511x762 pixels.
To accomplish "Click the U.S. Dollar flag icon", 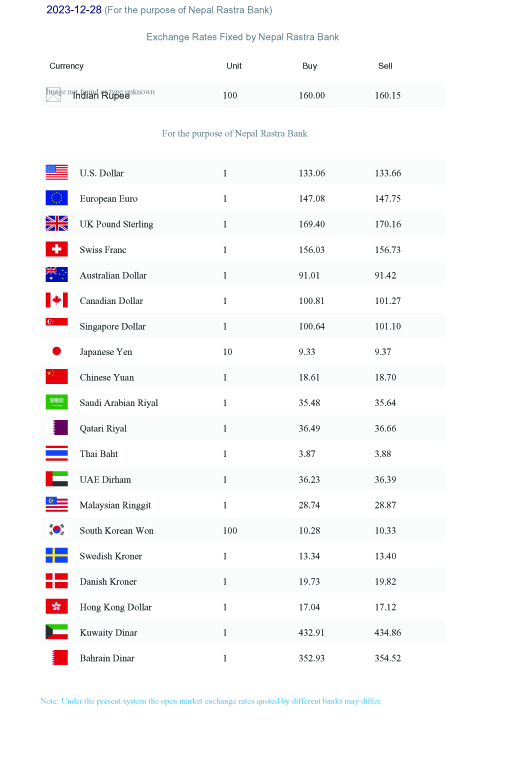I will tap(57, 173).
